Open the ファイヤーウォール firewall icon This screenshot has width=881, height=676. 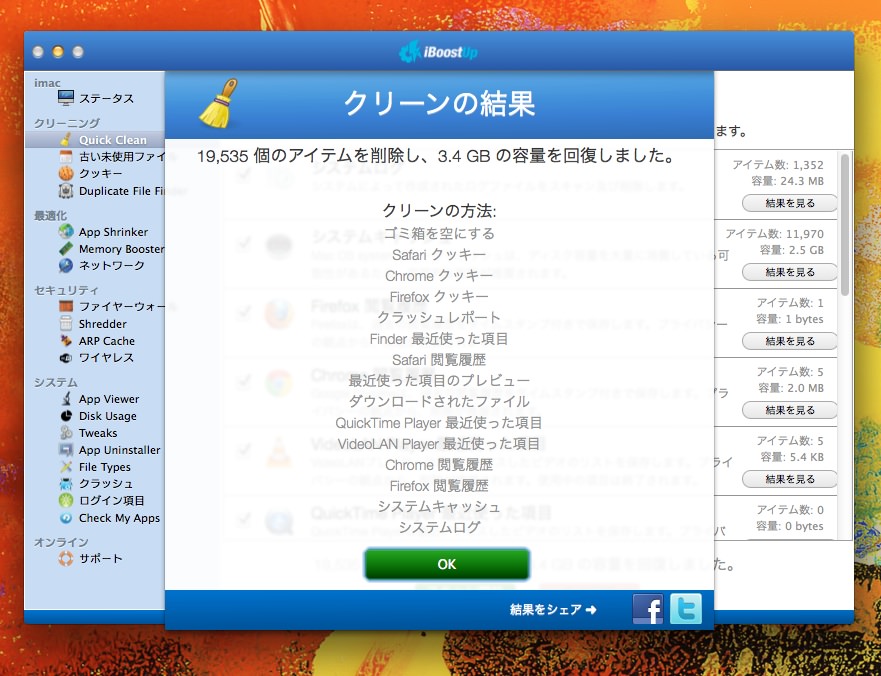click(x=66, y=306)
